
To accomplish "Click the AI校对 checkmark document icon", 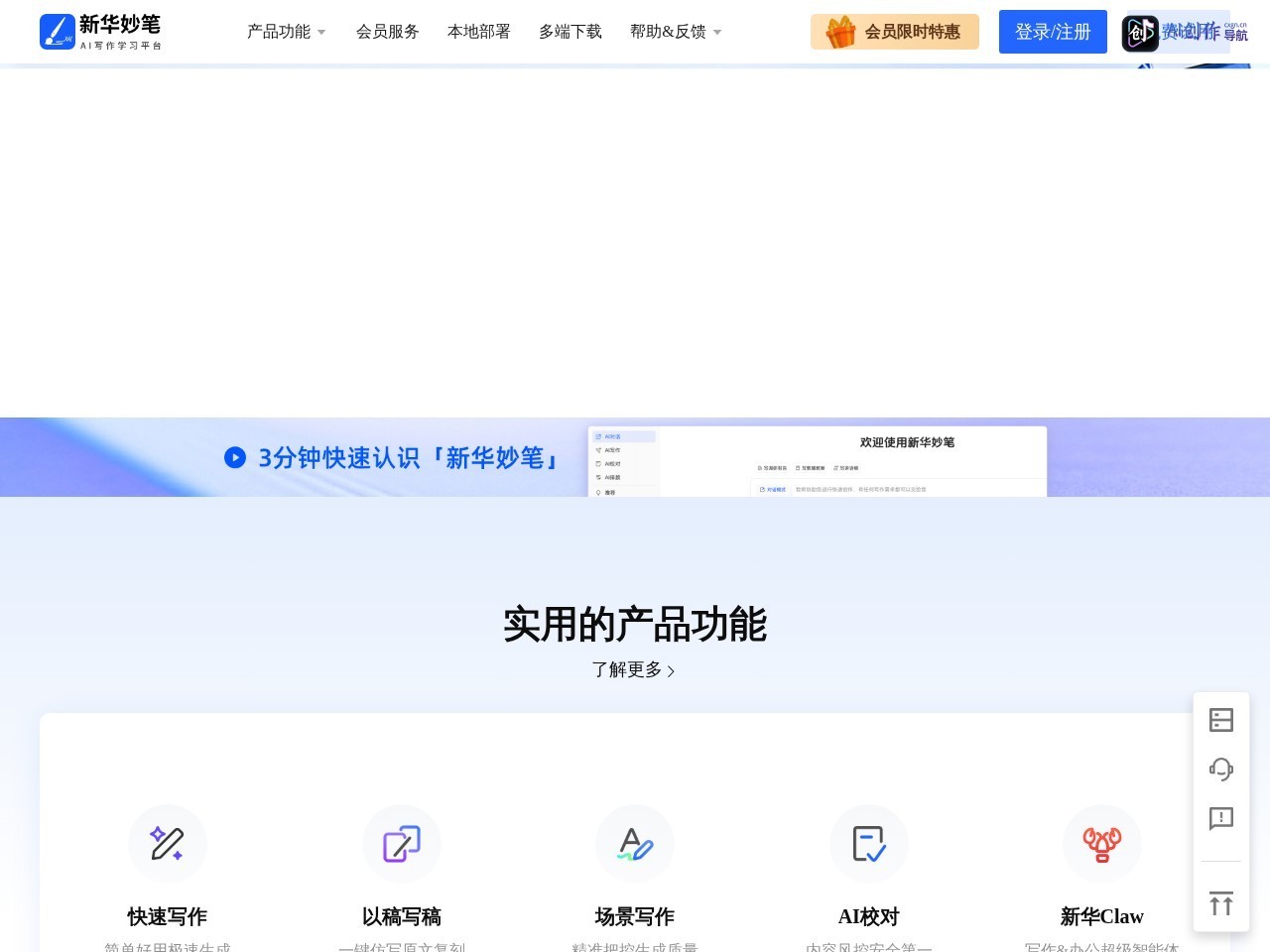I will (869, 844).
